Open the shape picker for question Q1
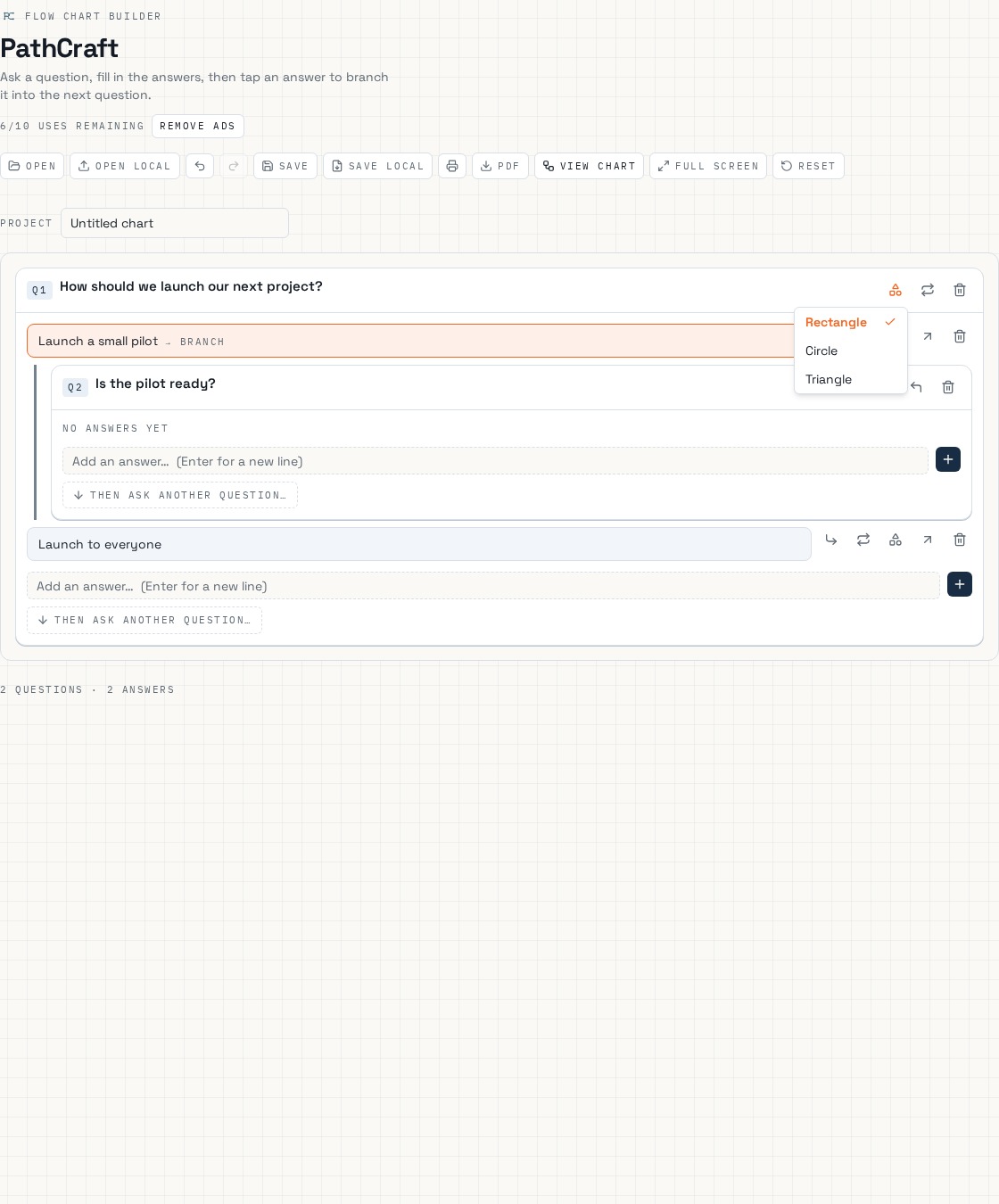This screenshot has height=1204, width=999. point(896,290)
